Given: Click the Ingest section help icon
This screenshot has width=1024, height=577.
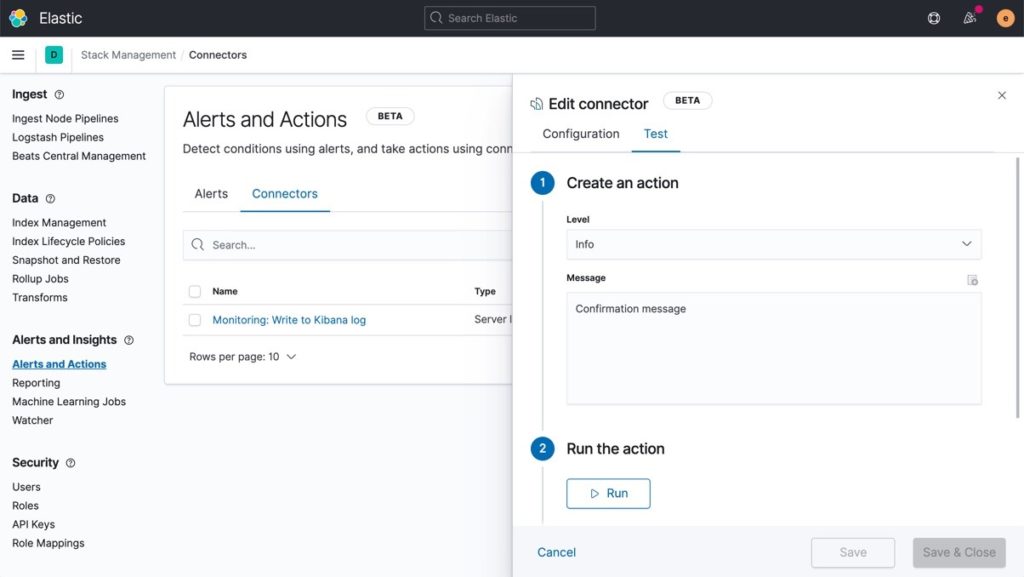Looking at the screenshot, I should tap(59, 95).
